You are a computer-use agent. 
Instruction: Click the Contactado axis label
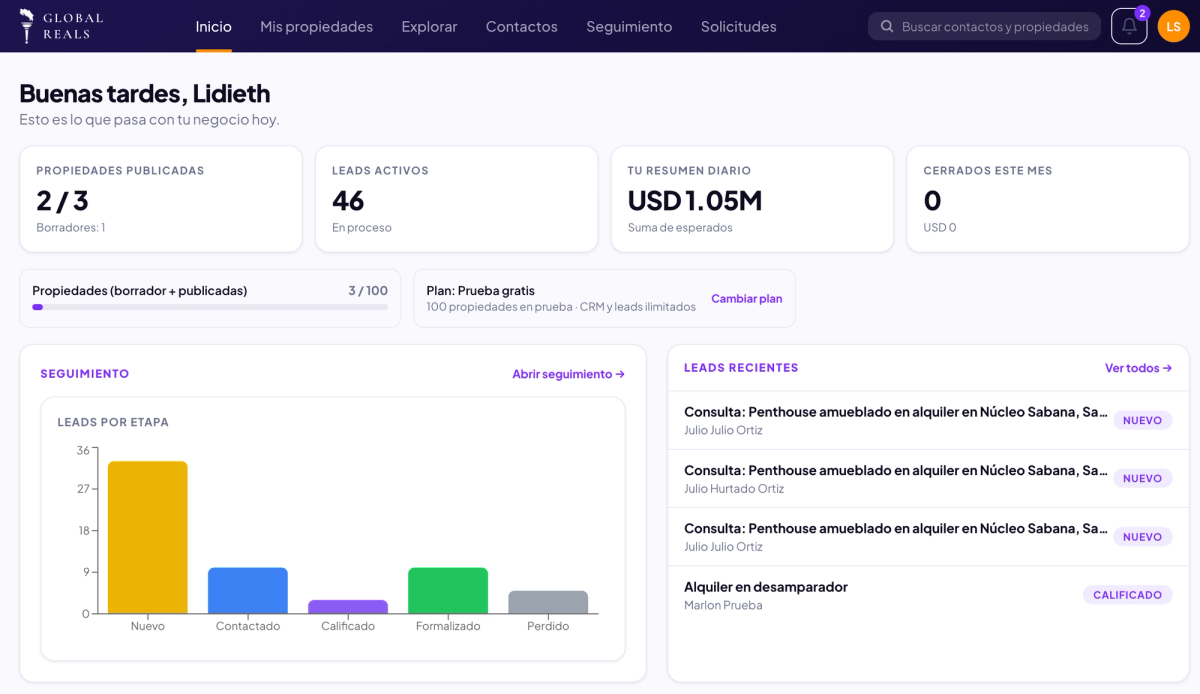248,626
